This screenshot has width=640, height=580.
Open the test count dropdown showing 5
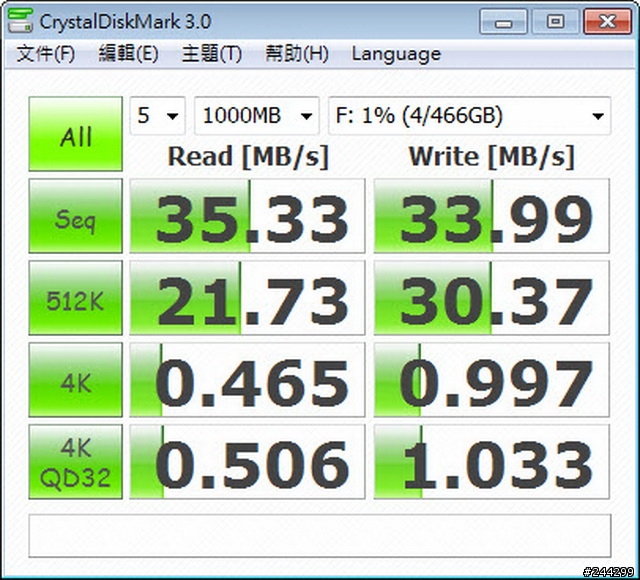158,116
